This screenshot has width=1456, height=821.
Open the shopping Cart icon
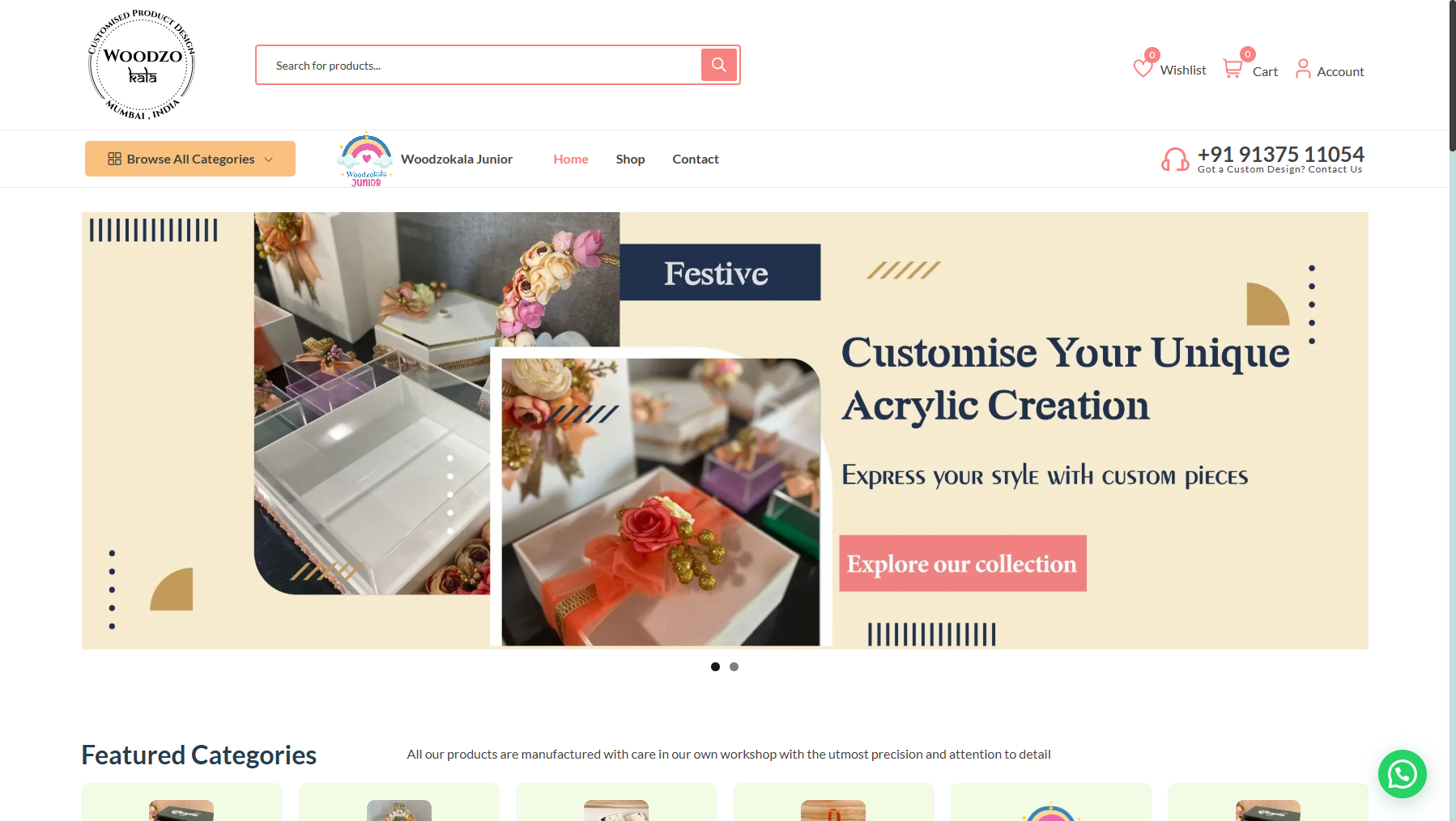coord(1232,69)
